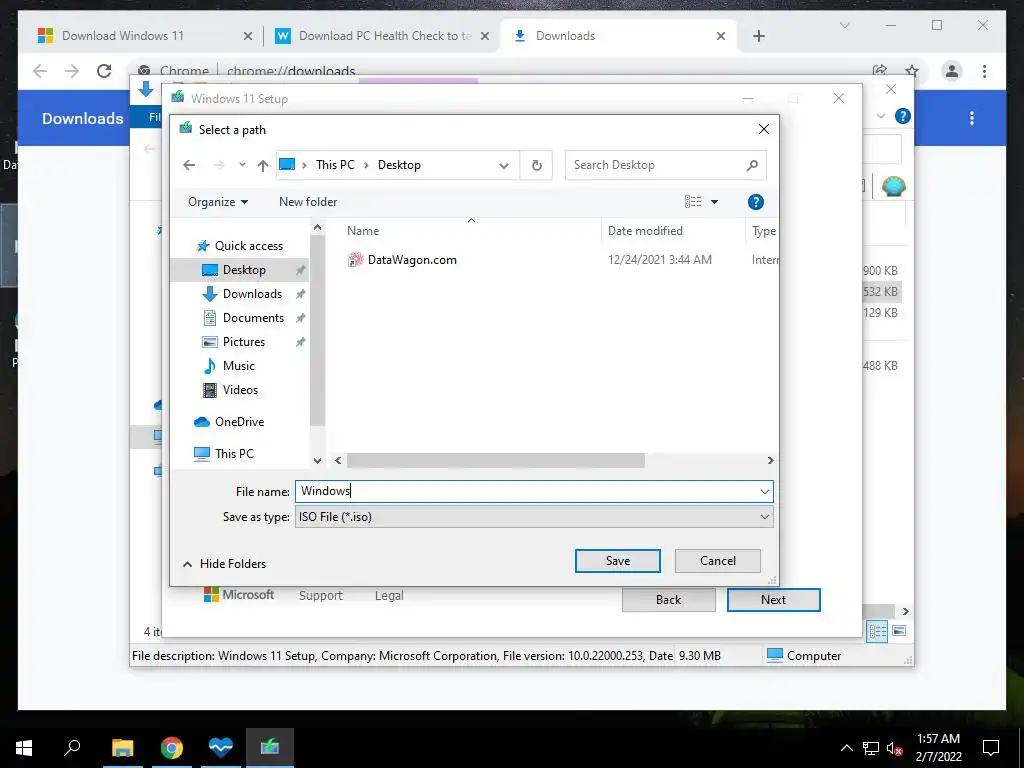Click the Desktop breadcrumb in address bar
The image size is (1024, 768).
(x=399, y=165)
